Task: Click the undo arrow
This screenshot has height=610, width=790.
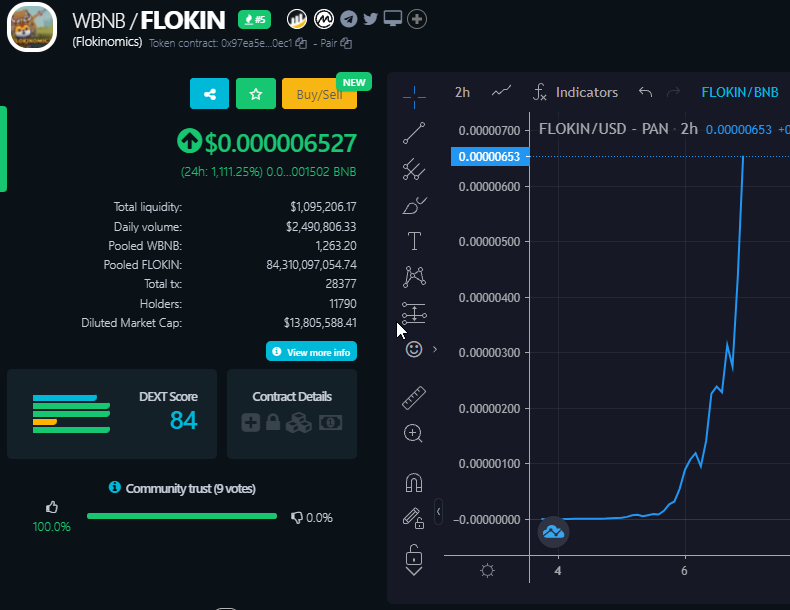Action: point(645,92)
